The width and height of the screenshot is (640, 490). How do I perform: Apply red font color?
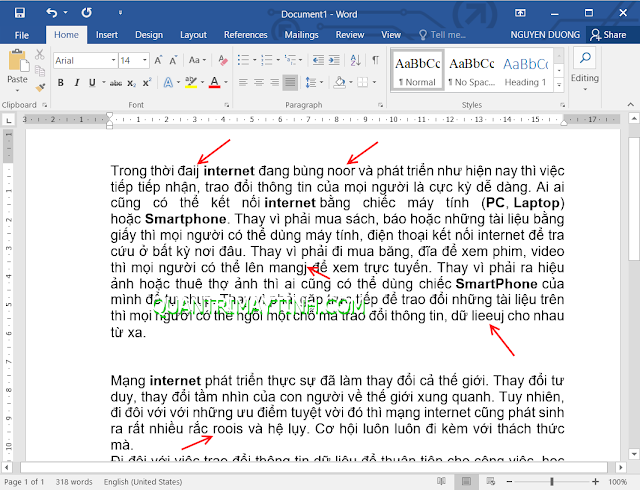pos(215,82)
